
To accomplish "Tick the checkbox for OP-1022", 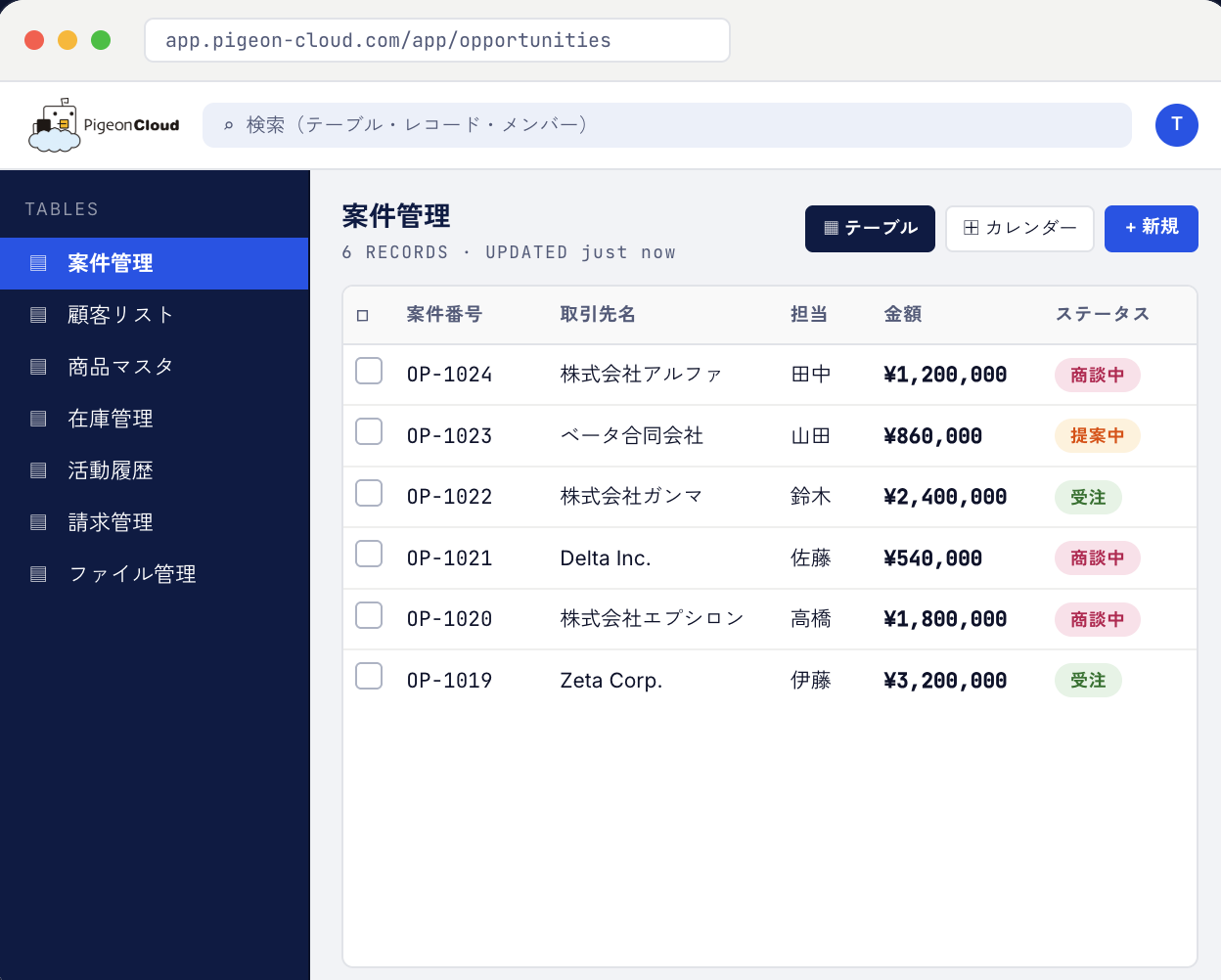I will (x=369, y=493).
